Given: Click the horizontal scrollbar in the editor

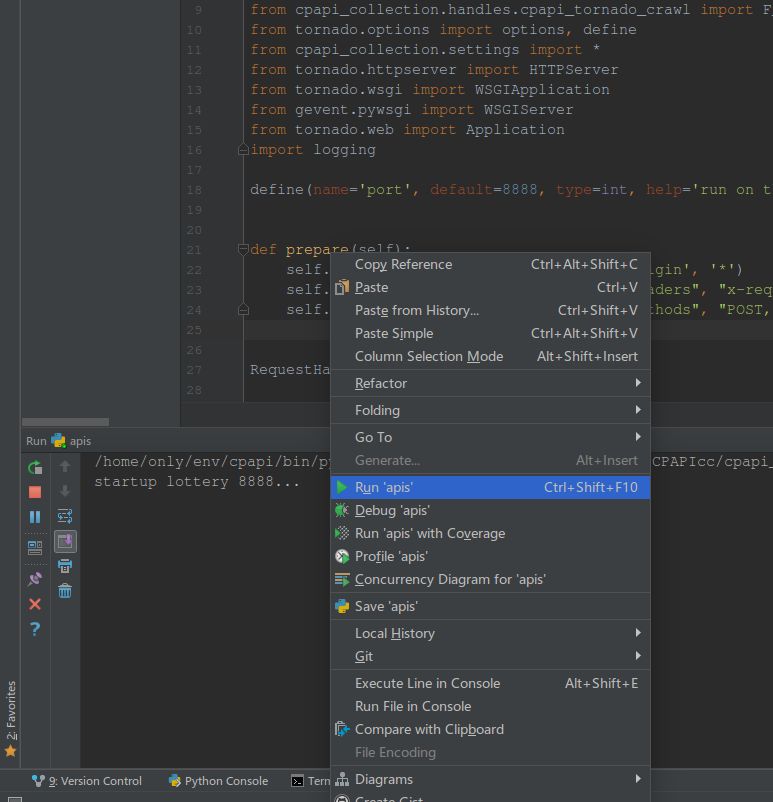Looking at the screenshot, I should coord(65,422).
